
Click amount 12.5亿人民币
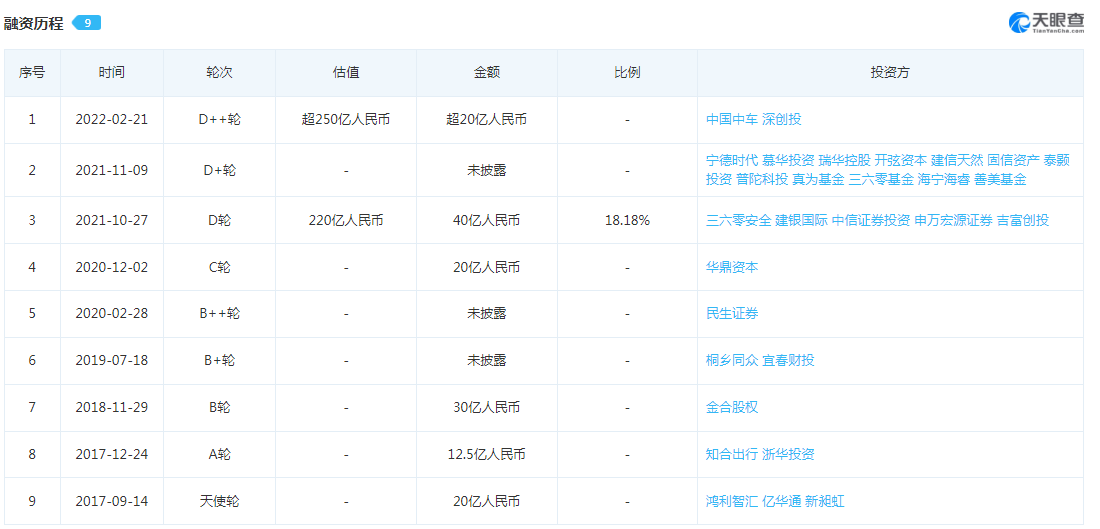click(487, 455)
